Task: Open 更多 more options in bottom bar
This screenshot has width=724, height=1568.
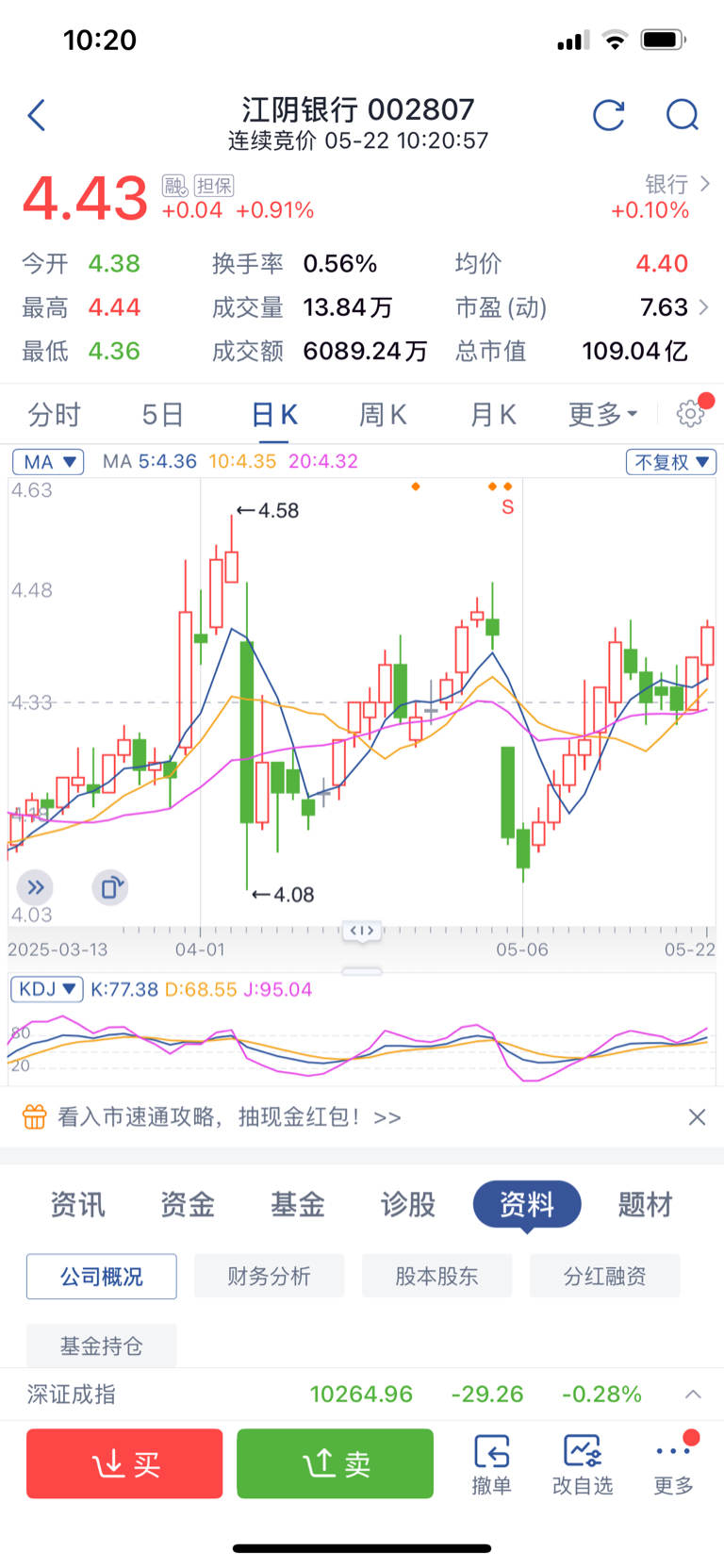Action: pos(674,1465)
